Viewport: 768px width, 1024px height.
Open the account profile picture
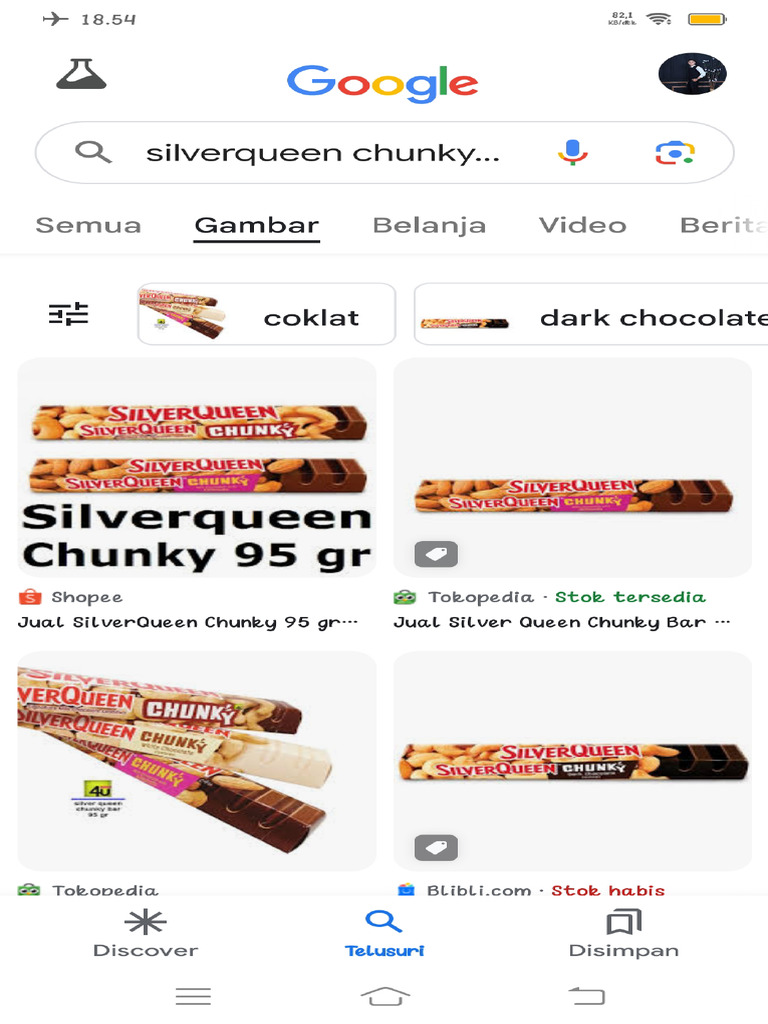click(692, 74)
